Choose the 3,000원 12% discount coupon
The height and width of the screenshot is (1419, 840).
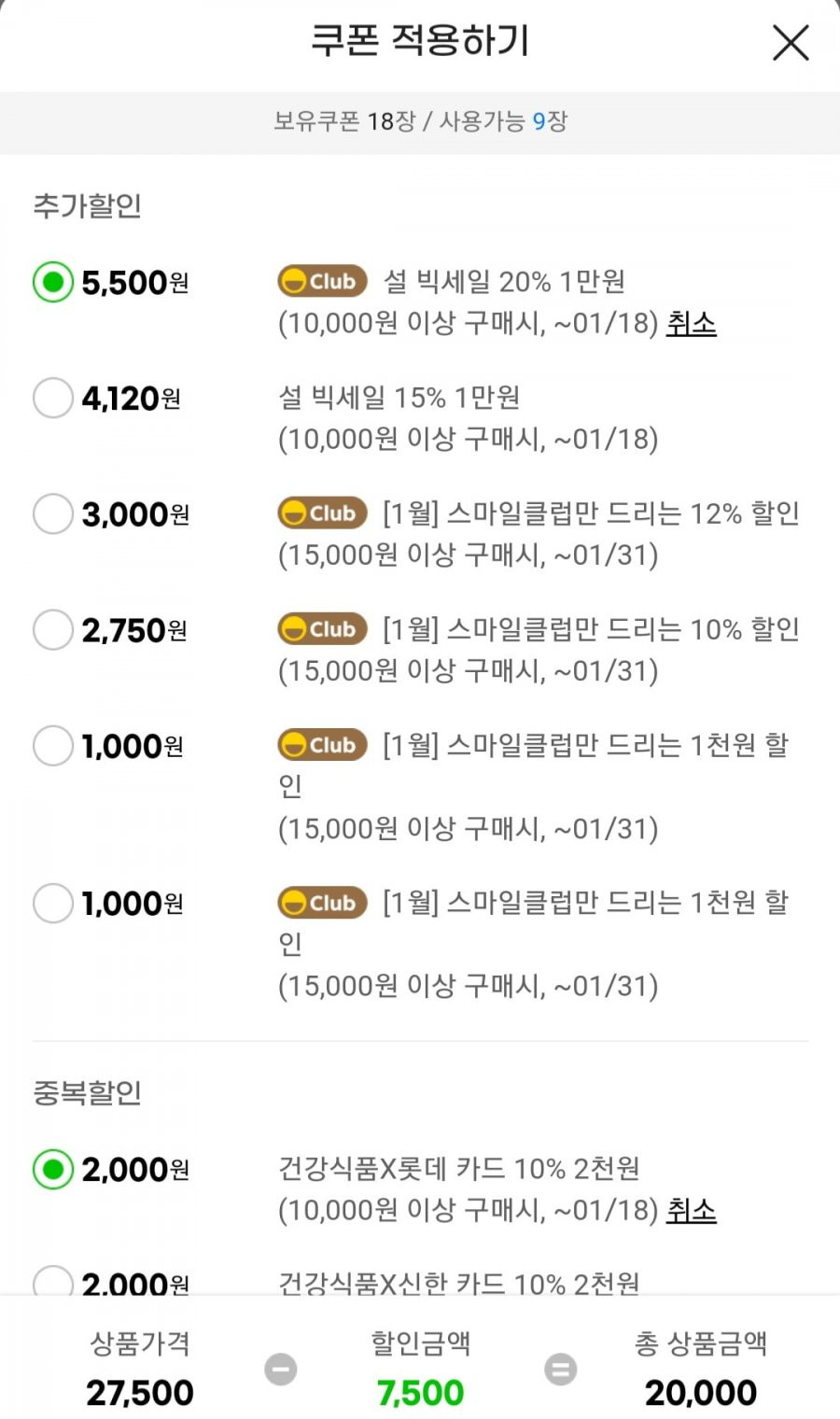coord(53,513)
